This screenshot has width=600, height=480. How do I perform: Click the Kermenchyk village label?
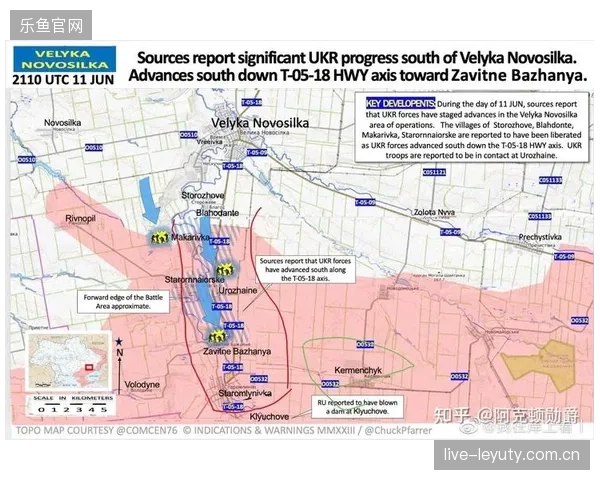358,370
